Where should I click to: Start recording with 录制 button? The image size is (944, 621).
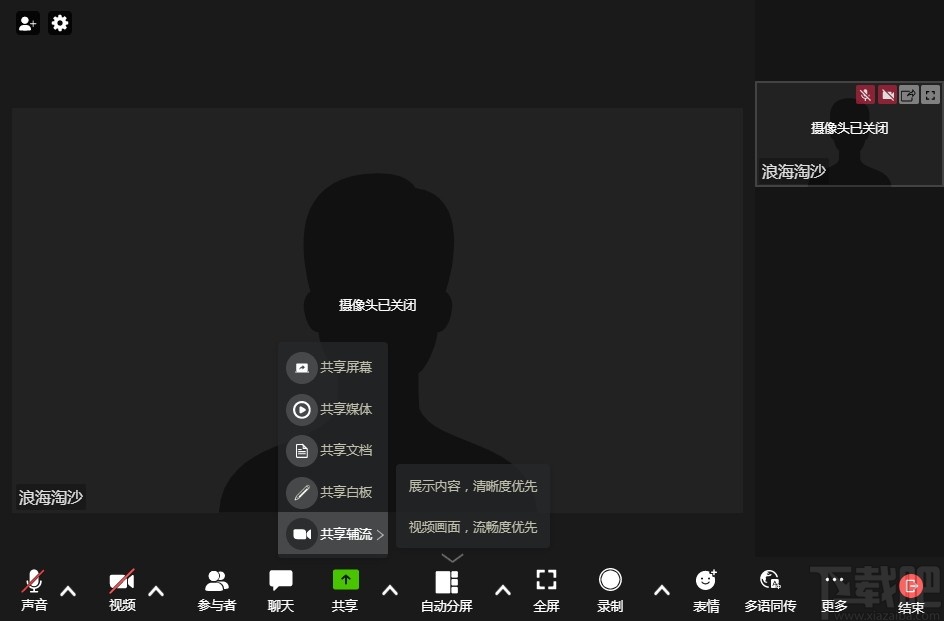610,589
